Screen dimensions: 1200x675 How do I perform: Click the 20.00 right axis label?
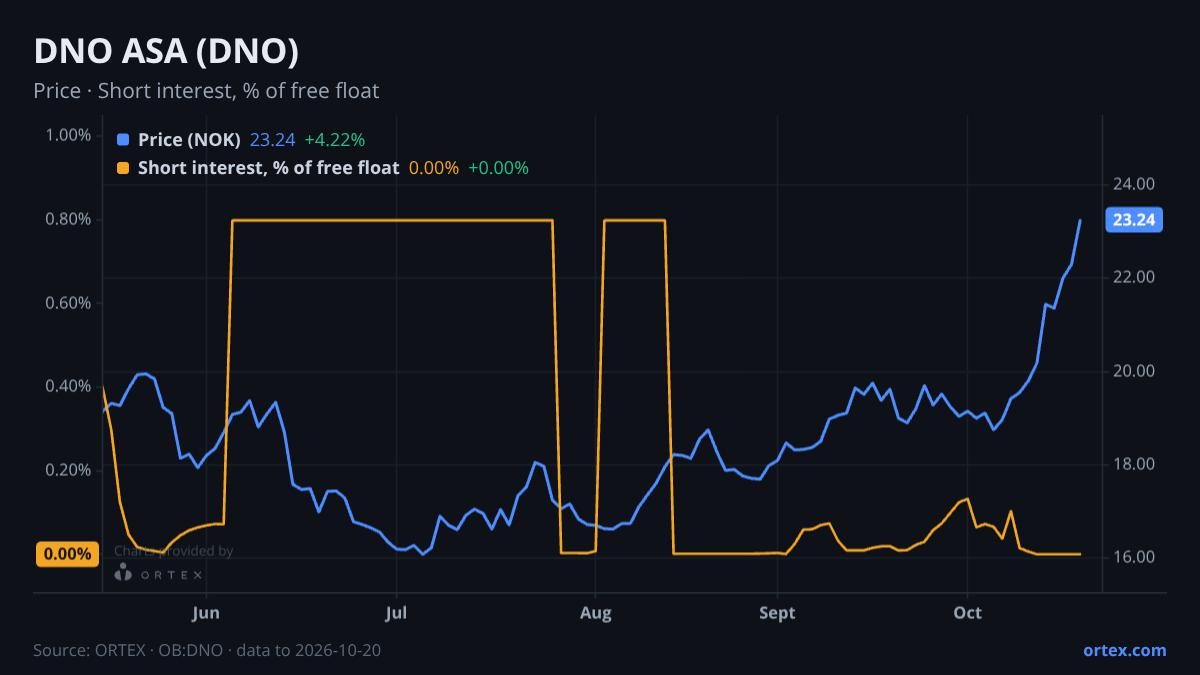[1133, 371]
